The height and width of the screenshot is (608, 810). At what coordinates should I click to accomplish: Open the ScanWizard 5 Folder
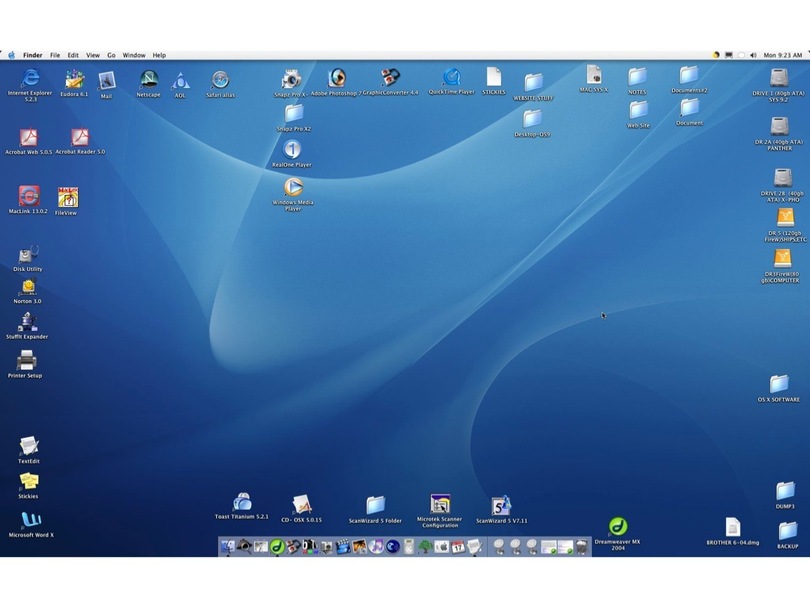tap(375, 505)
